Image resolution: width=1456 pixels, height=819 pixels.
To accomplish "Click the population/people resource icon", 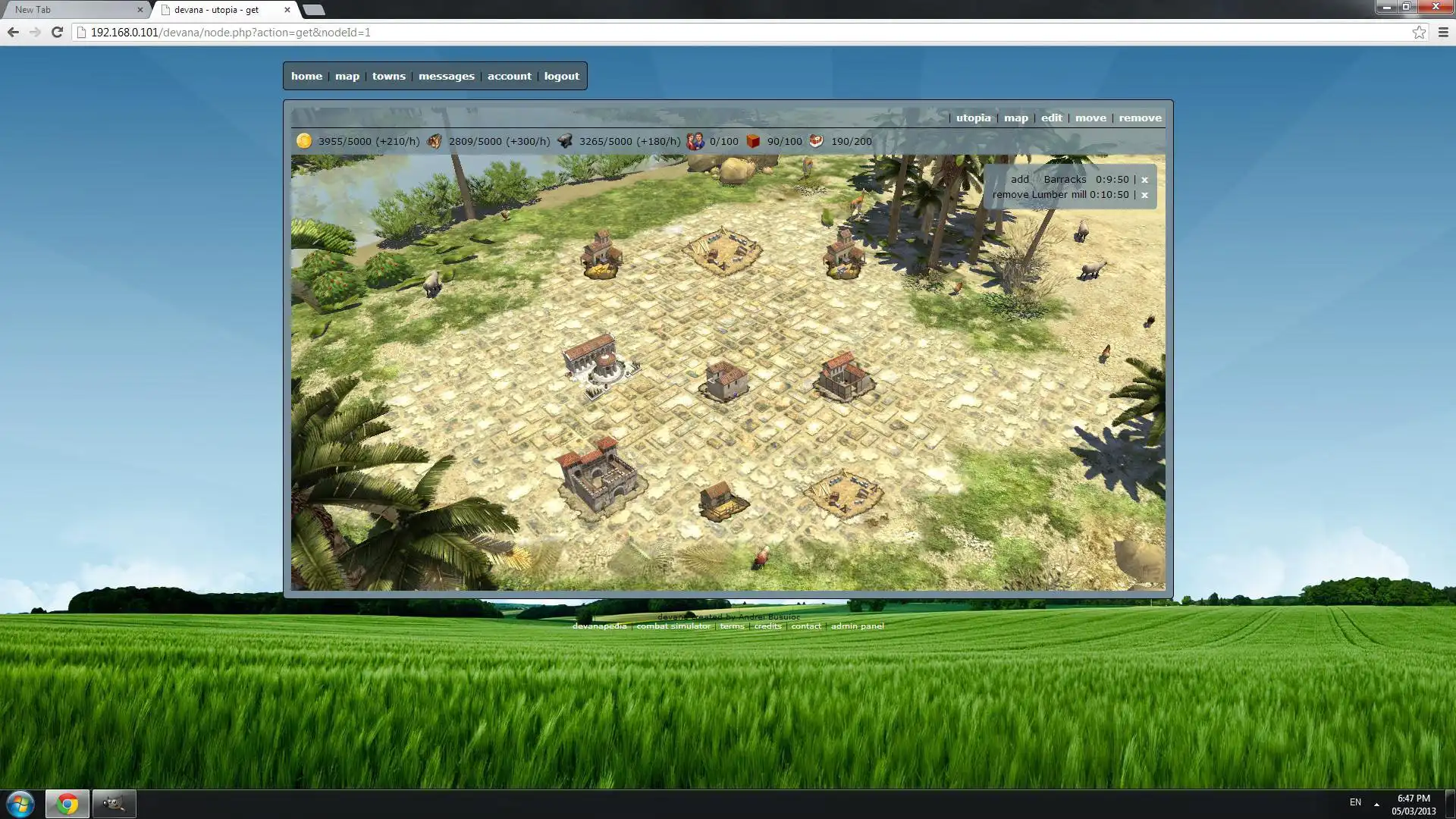I will point(696,141).
